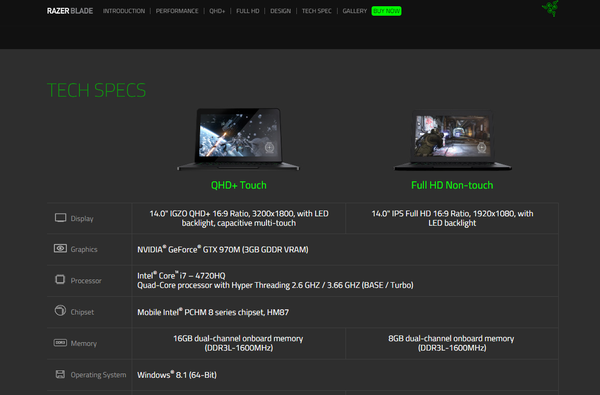Click the Operating System disk icon
600x395 pixels.
pos(60,374)
